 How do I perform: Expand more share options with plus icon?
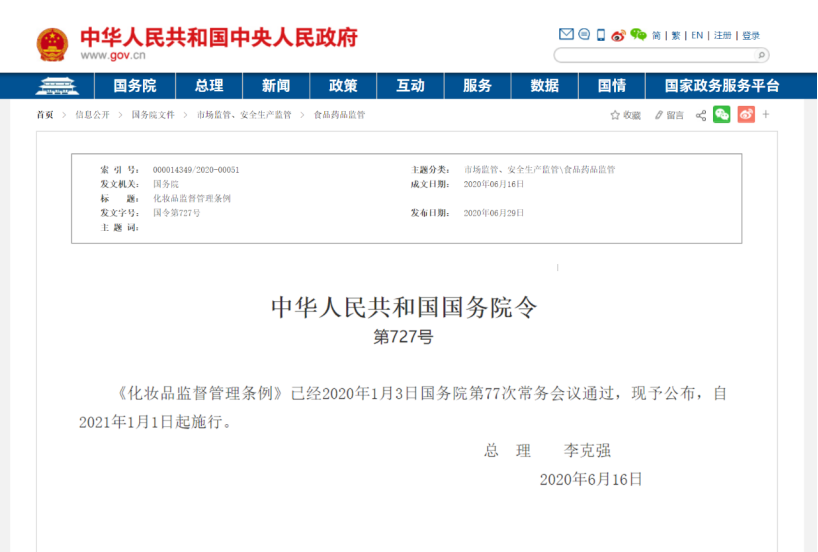point(766,115)
